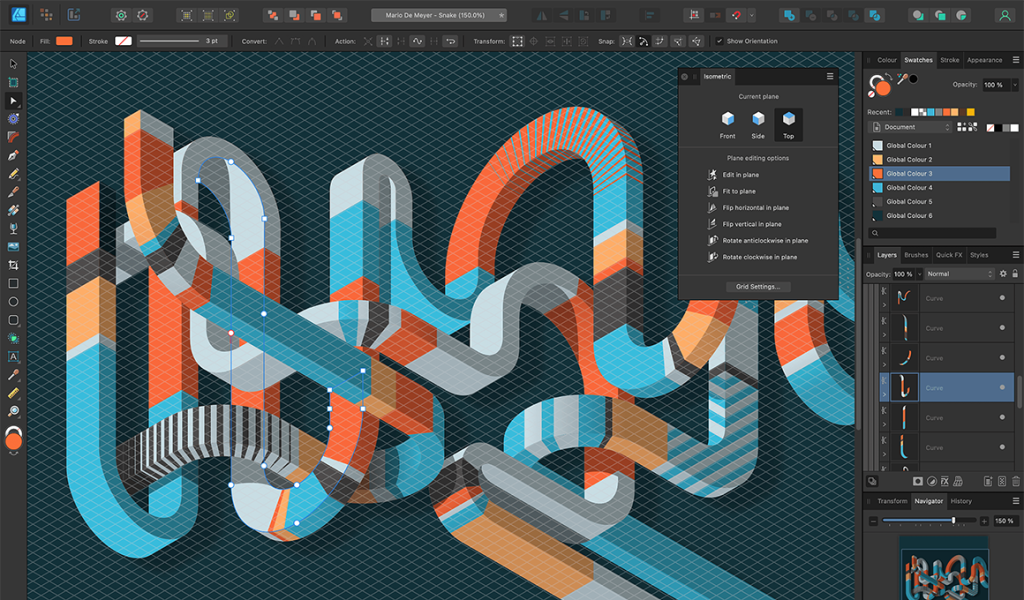Toggle visibility of the highlighted Curve layer
Image resolution: width=1024 pixels, height=600 pixels.
[x=1002, y=388]
